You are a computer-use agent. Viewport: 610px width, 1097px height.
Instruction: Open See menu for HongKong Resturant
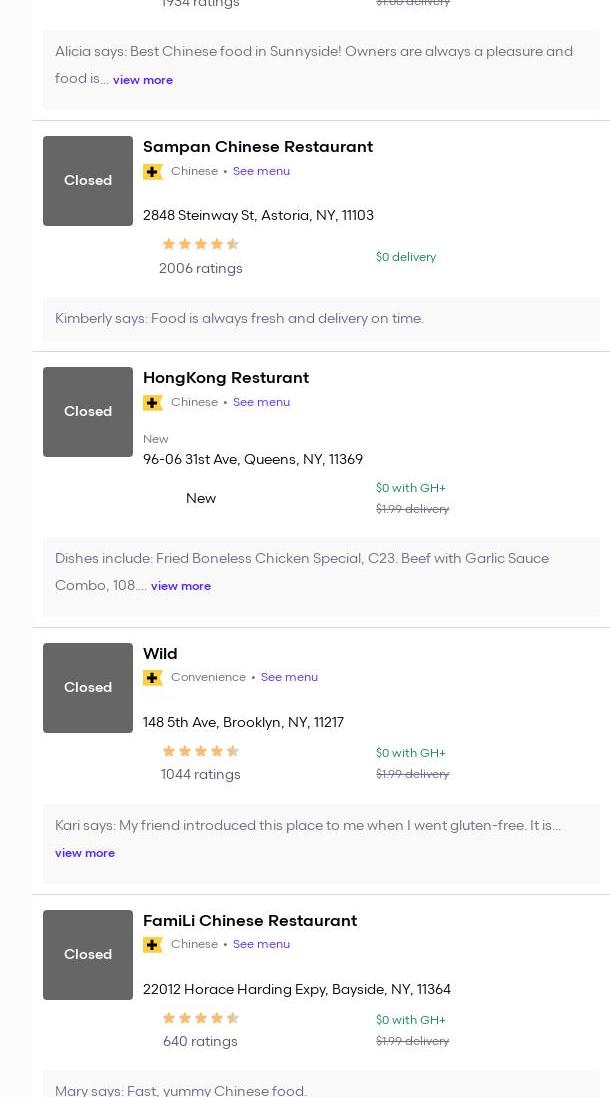click(261, 402)
